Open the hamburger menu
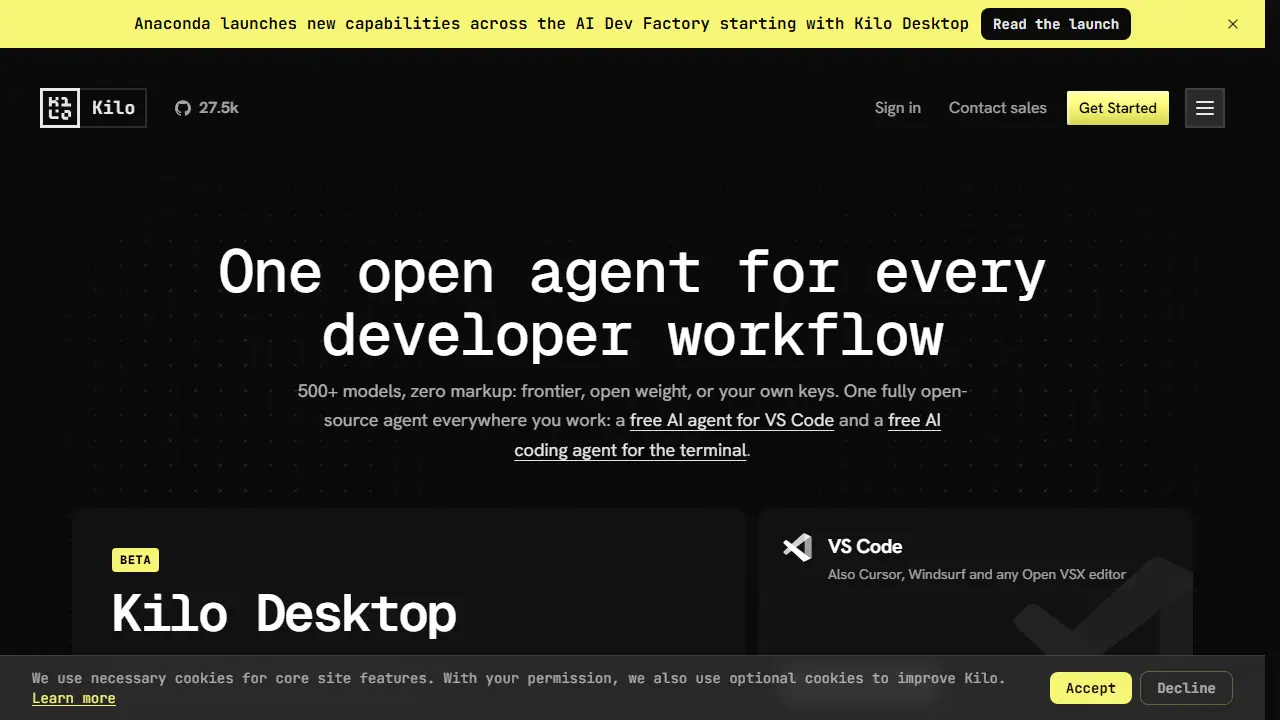 pyautogui.click(x=1205, y=108)
